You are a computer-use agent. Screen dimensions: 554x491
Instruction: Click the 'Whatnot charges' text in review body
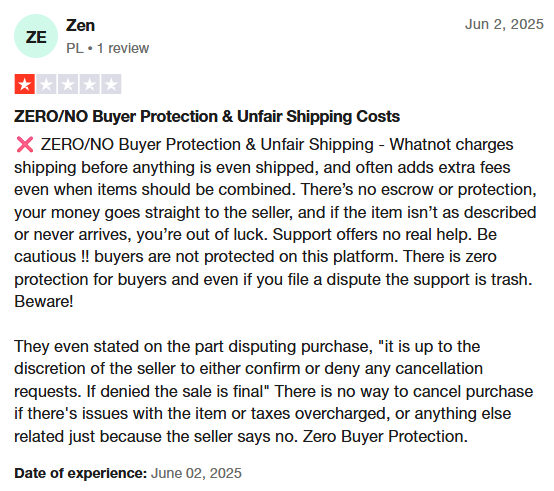tap(451, 144)
